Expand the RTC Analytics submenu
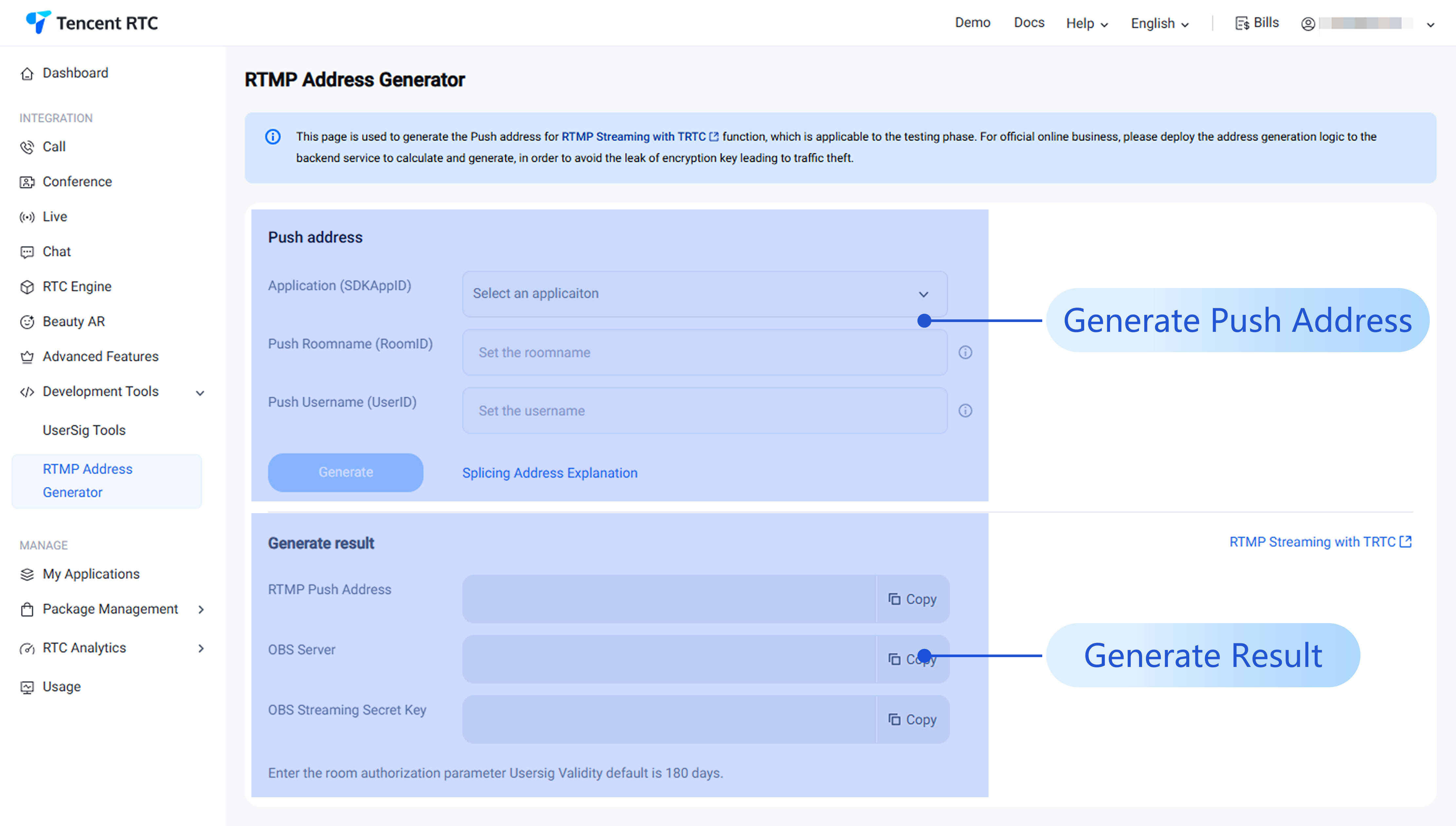 pos(201,648)
